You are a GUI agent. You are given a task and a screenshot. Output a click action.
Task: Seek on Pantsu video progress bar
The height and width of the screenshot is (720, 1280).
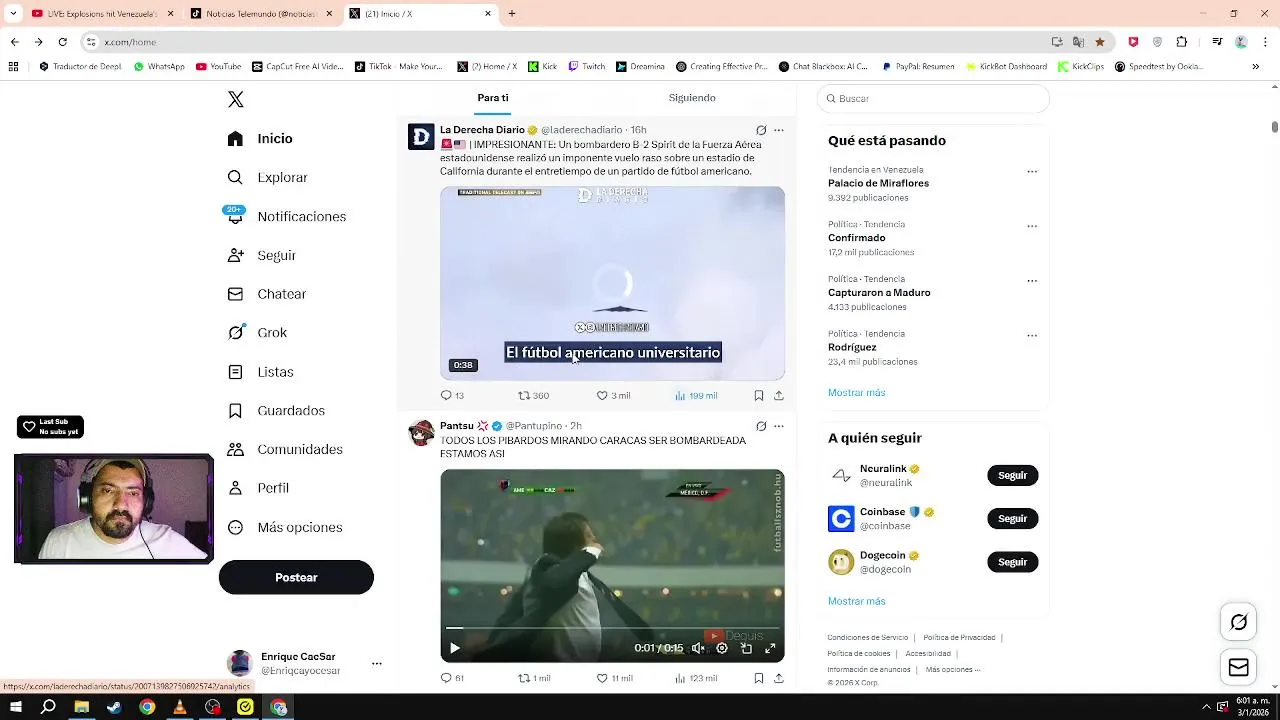pos(612,628)
